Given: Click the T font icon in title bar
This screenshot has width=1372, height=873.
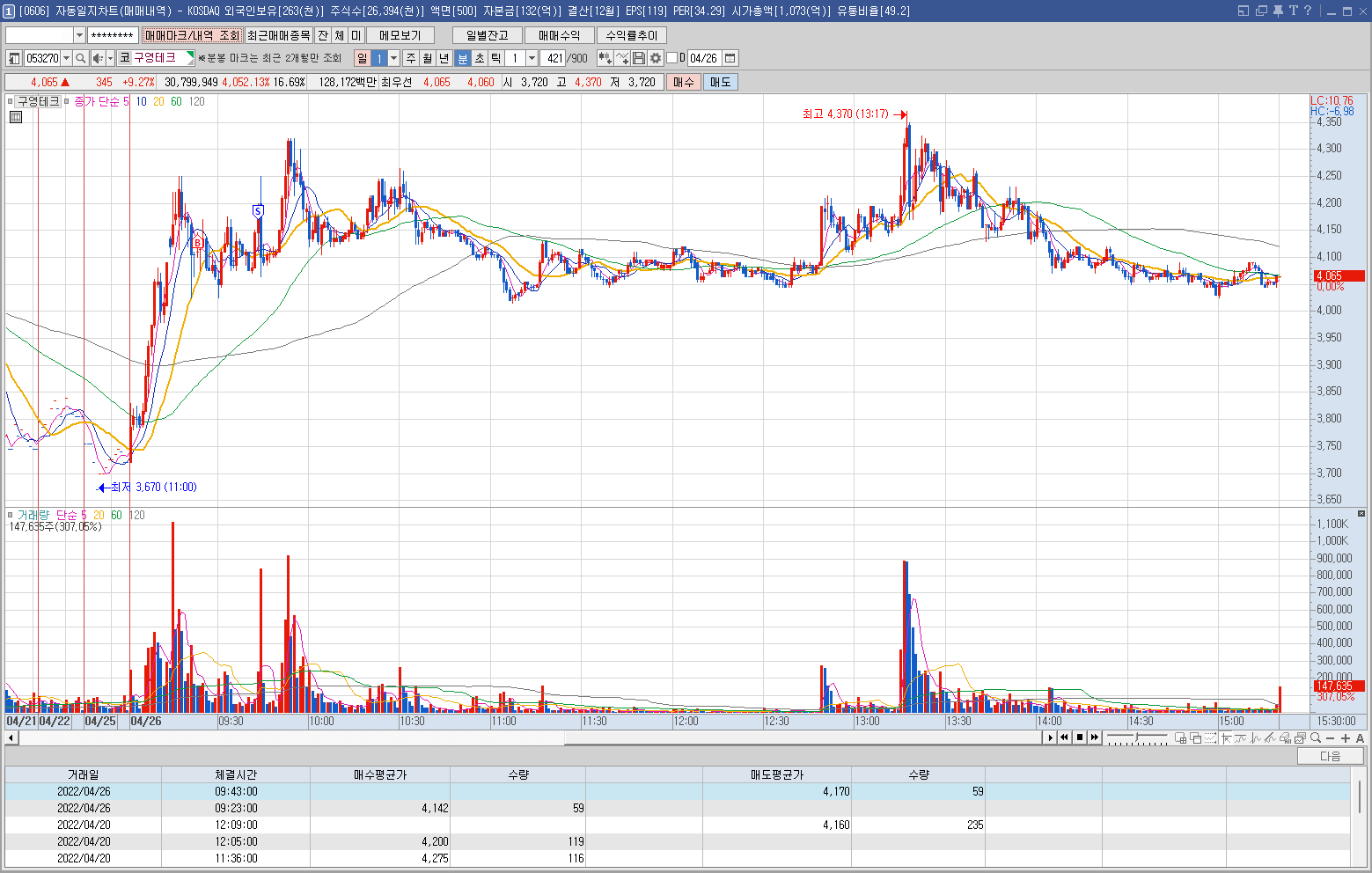Looking at the screenshot, I should point(1293,11).
